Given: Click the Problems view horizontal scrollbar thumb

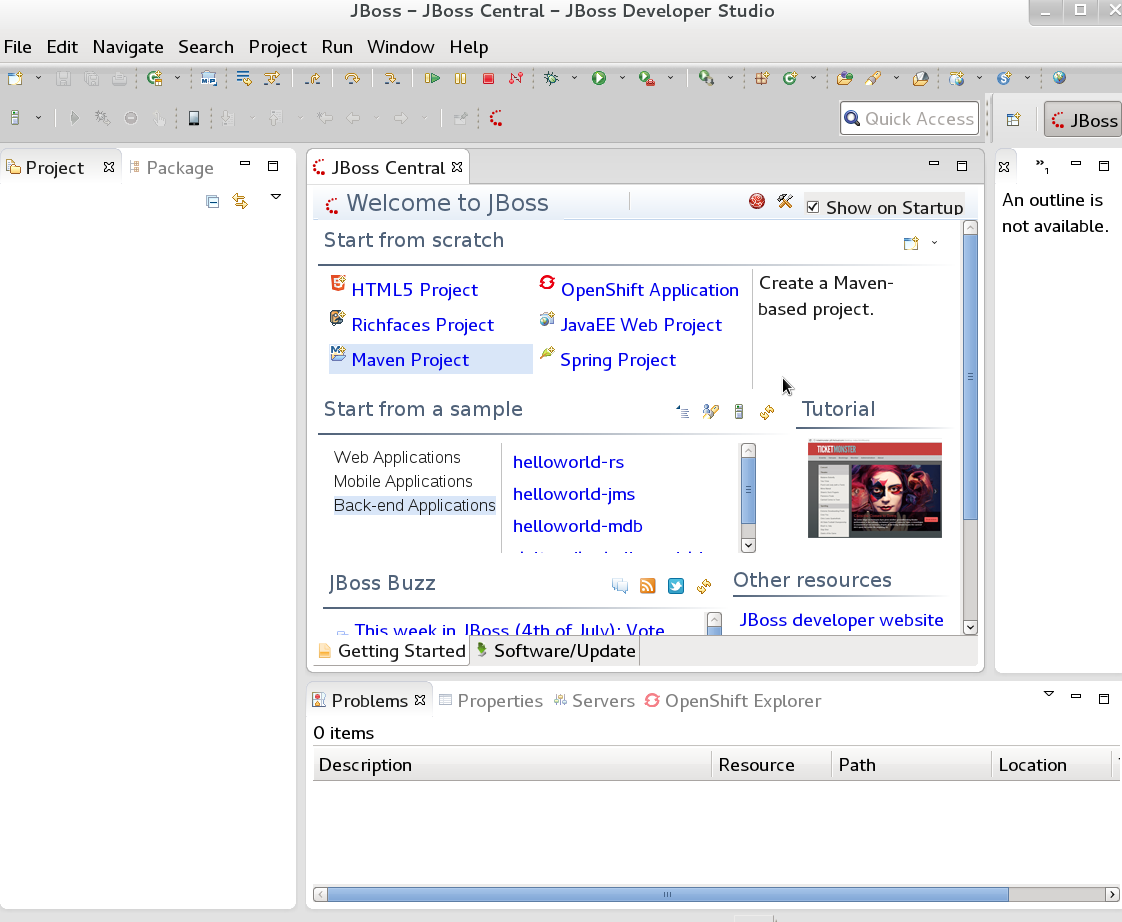Looking at the screenshot, I should pos(668,894).
